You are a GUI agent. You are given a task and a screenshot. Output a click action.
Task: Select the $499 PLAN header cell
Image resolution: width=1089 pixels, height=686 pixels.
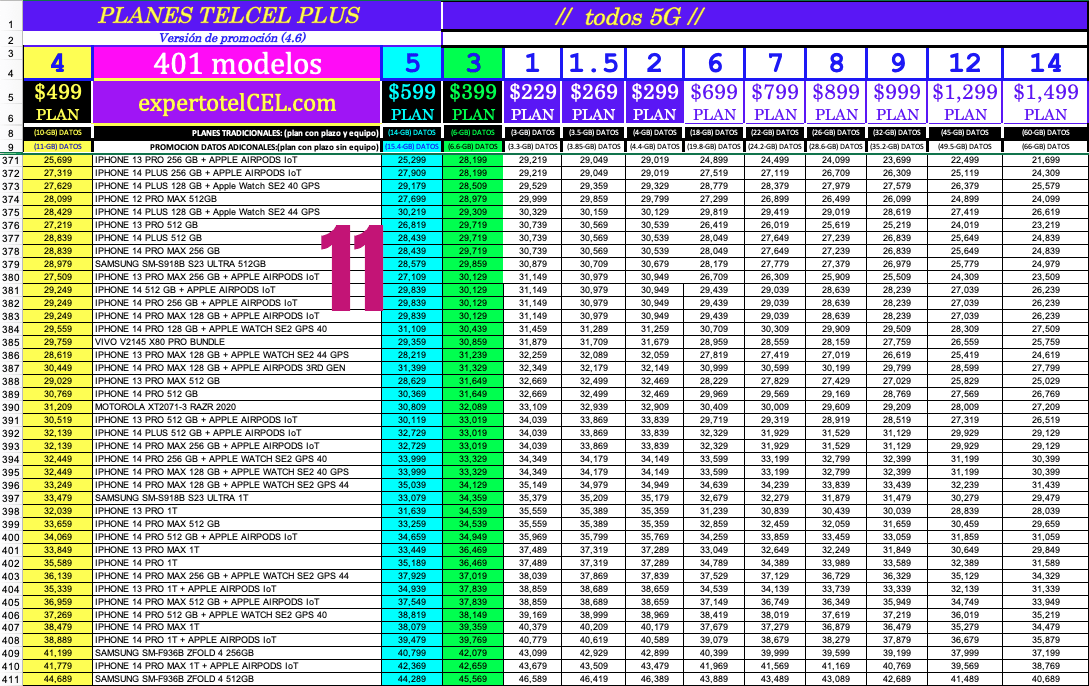pyautogui.click(x=58, y=103)
